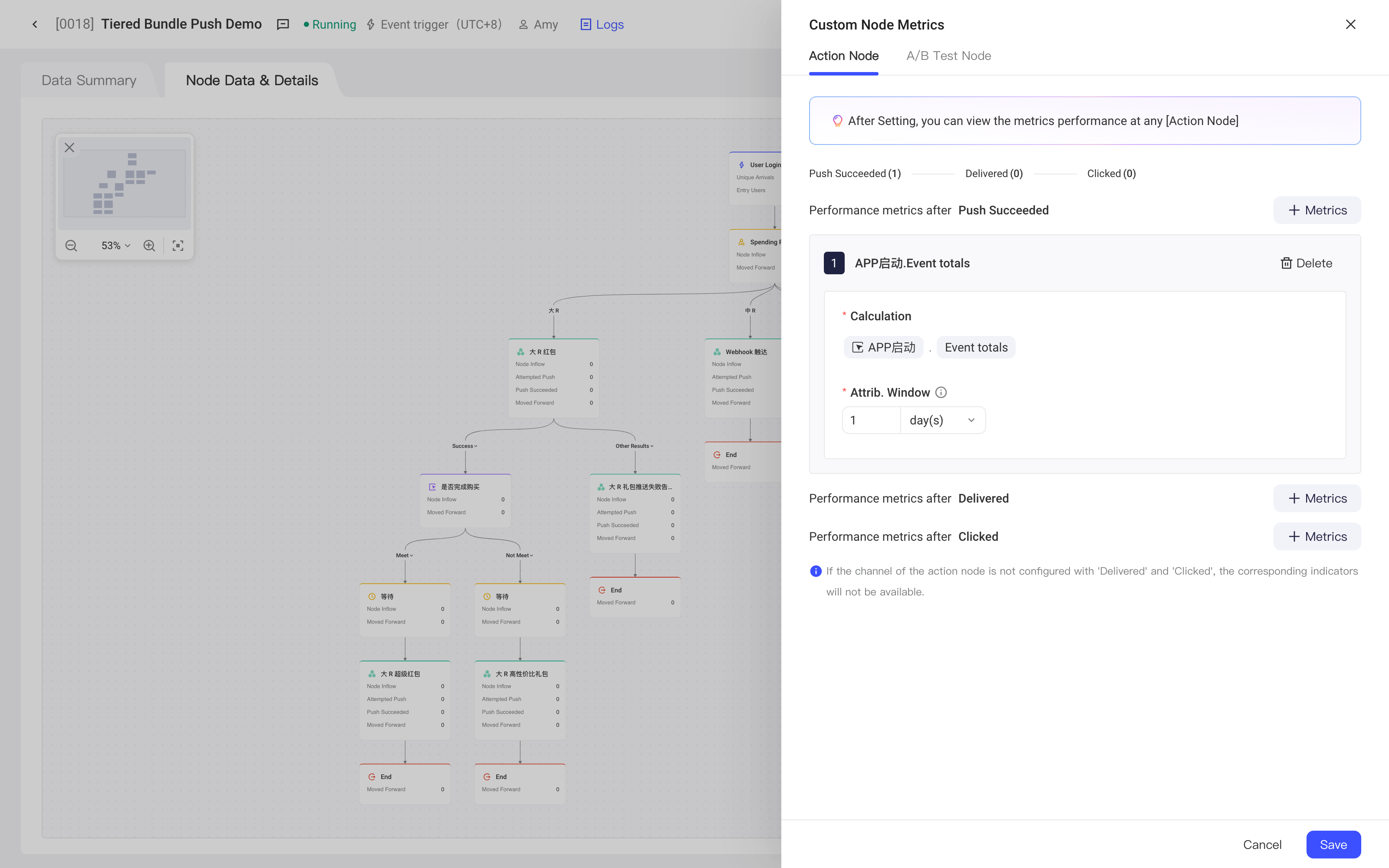
Task: Expand the Not Meet branch label
Action: (x=520, y=555)
